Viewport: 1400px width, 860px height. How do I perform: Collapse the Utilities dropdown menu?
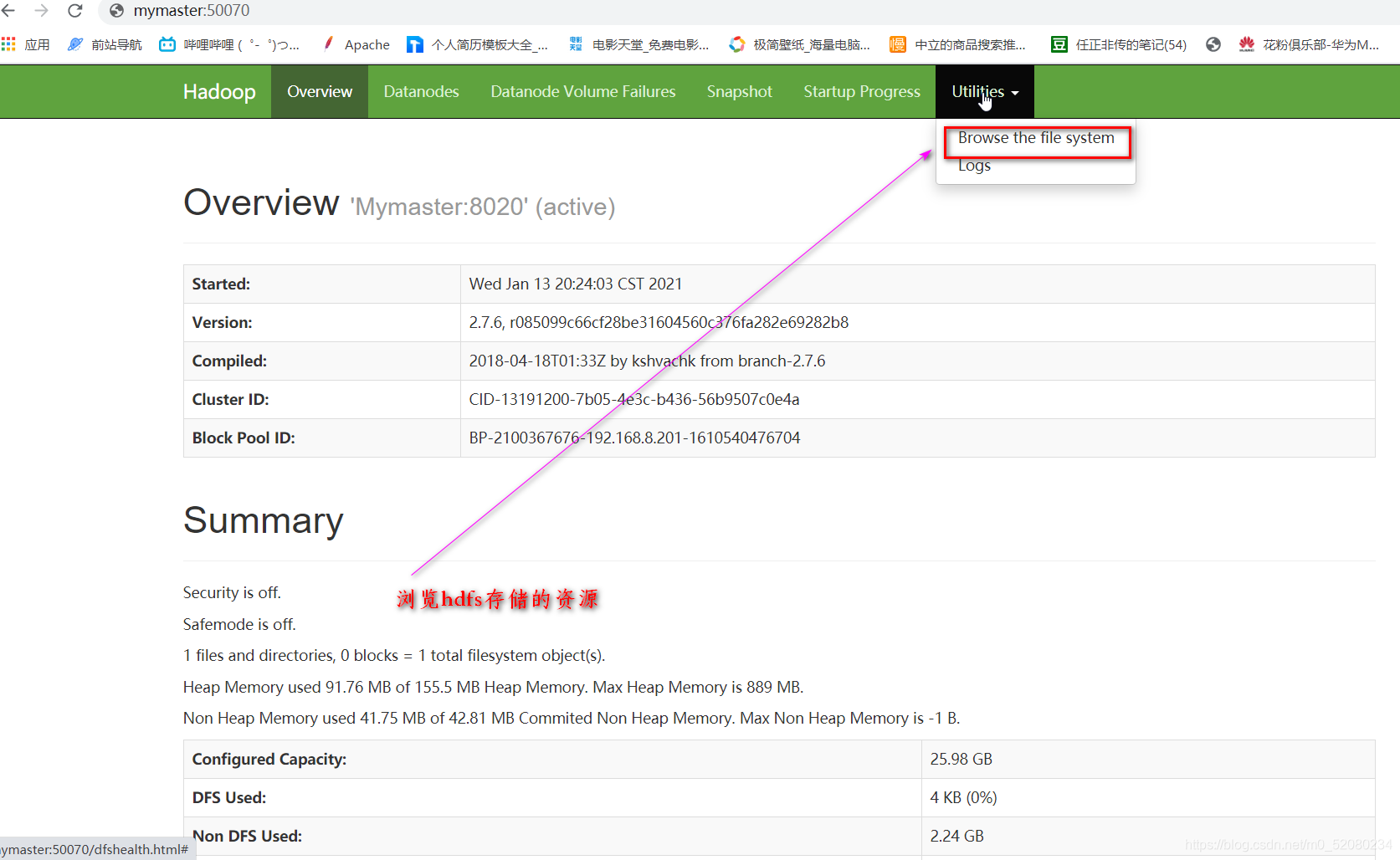point(985,91)
